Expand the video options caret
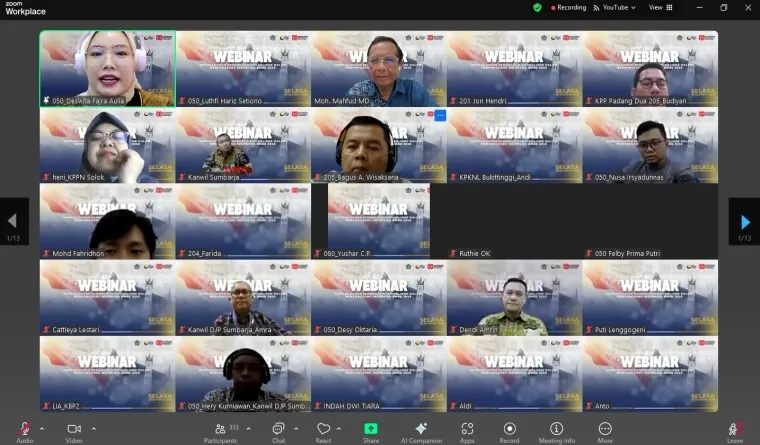The width and height of the screenshot is (760, 445). point(94,429)
